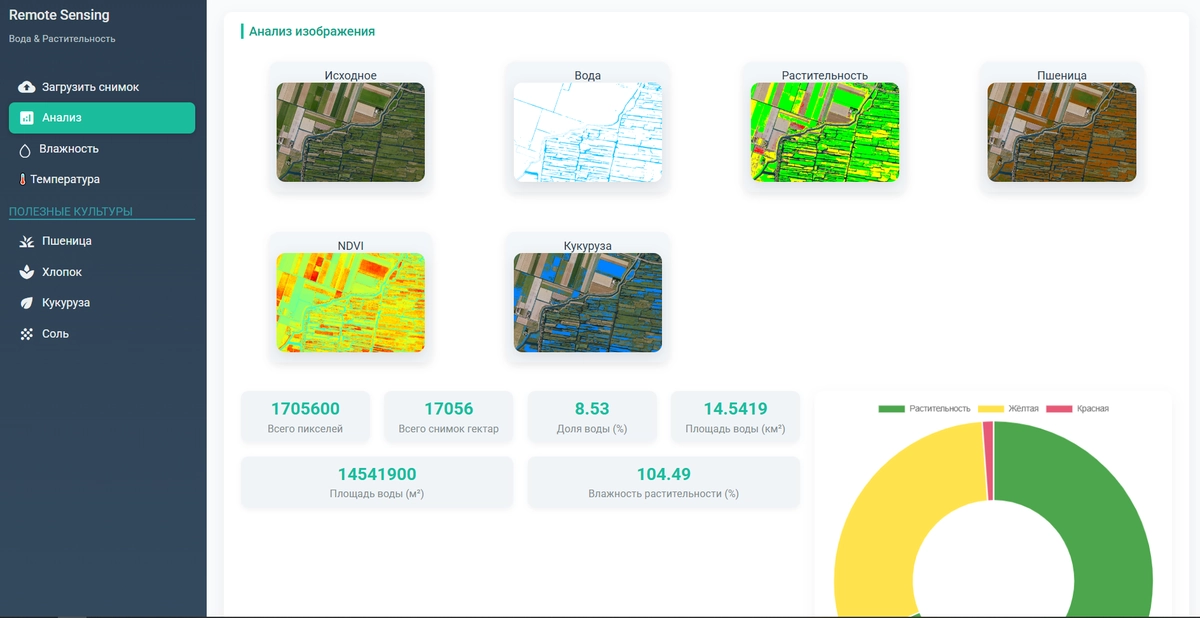Click the crystal icon beside Соль
1200x618 pixels.
[x=27, y=334]
